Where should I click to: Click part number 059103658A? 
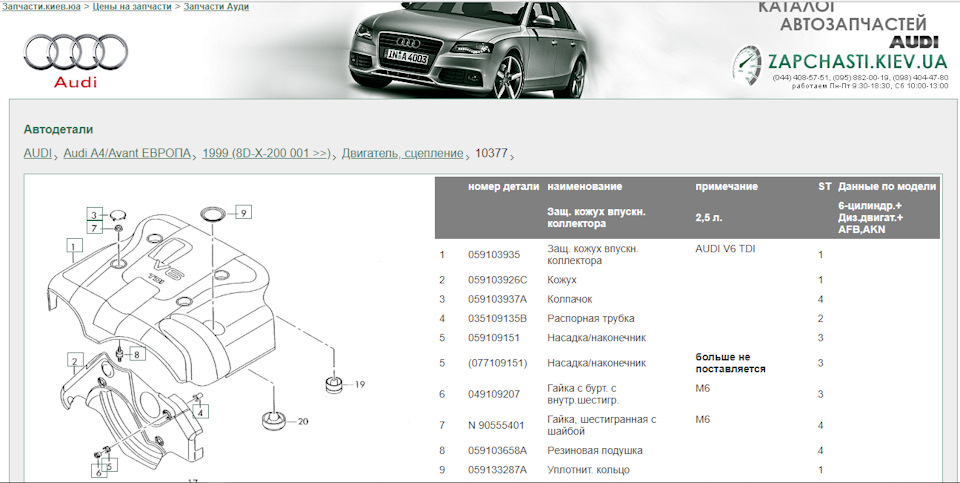pos(497,451)
